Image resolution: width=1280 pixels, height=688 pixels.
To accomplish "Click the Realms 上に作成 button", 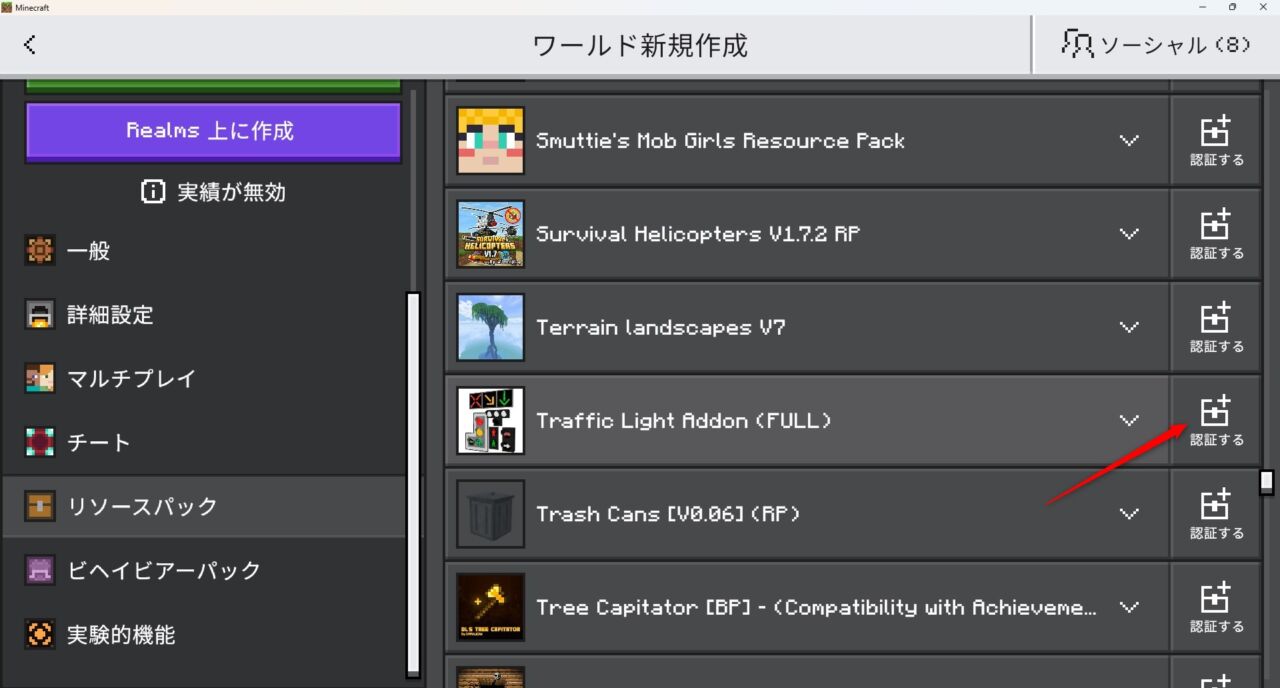I will 213,131.
